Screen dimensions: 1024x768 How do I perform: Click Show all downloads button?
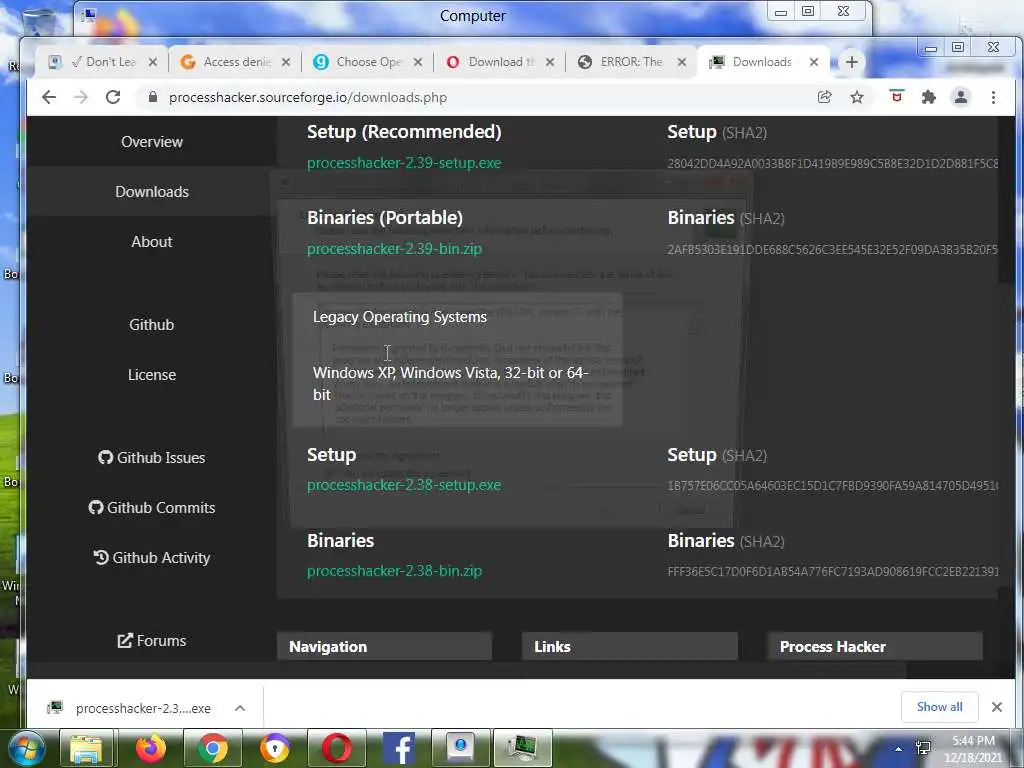[x=939, y=707]
